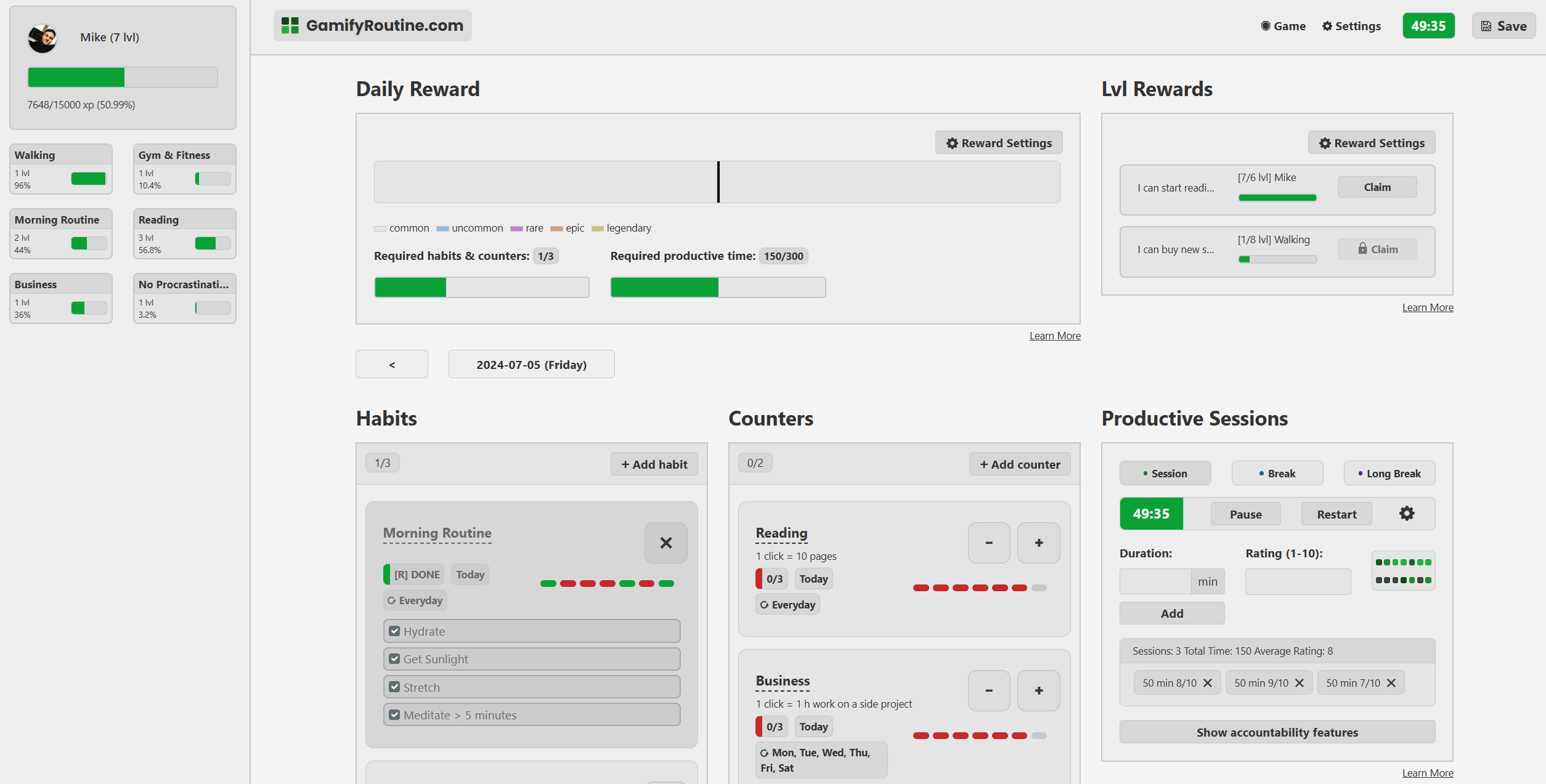Toggle the Hydrate checkbox
This screenshot has height=784, width=1546.
coord(395,631)
